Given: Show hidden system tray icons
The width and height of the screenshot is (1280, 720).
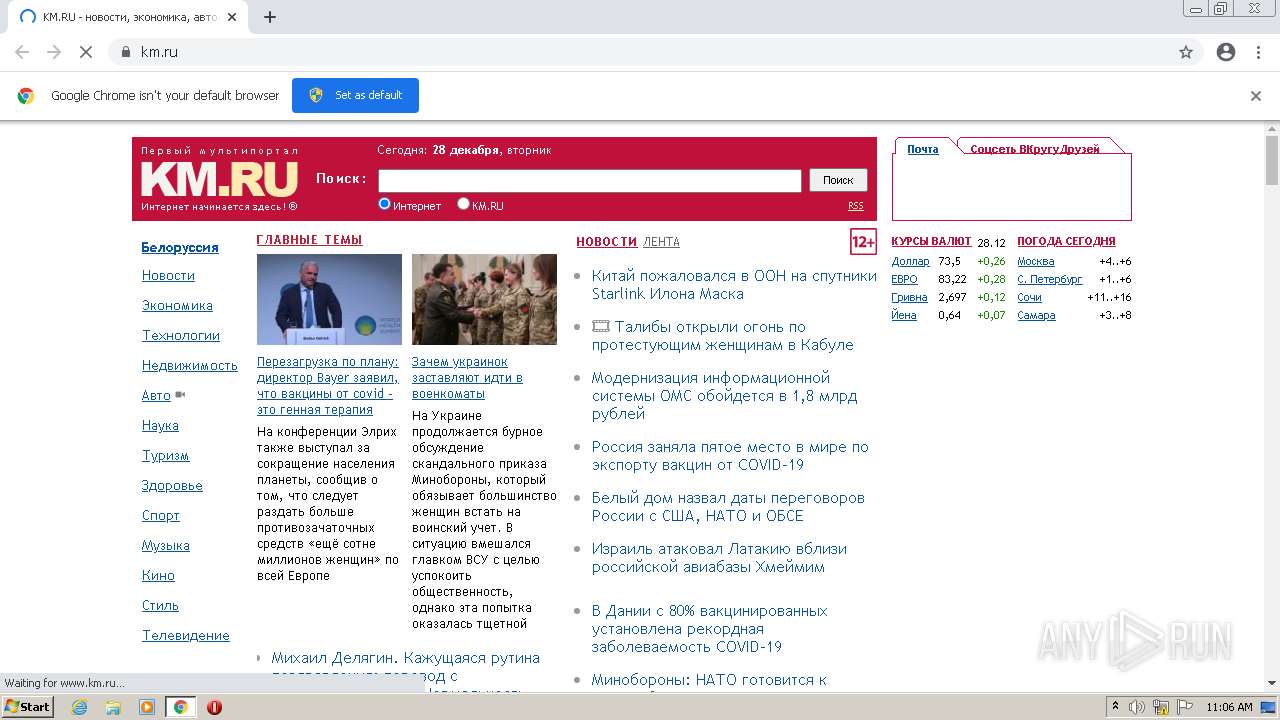Looking at the screenshot, I should 1115,707.
